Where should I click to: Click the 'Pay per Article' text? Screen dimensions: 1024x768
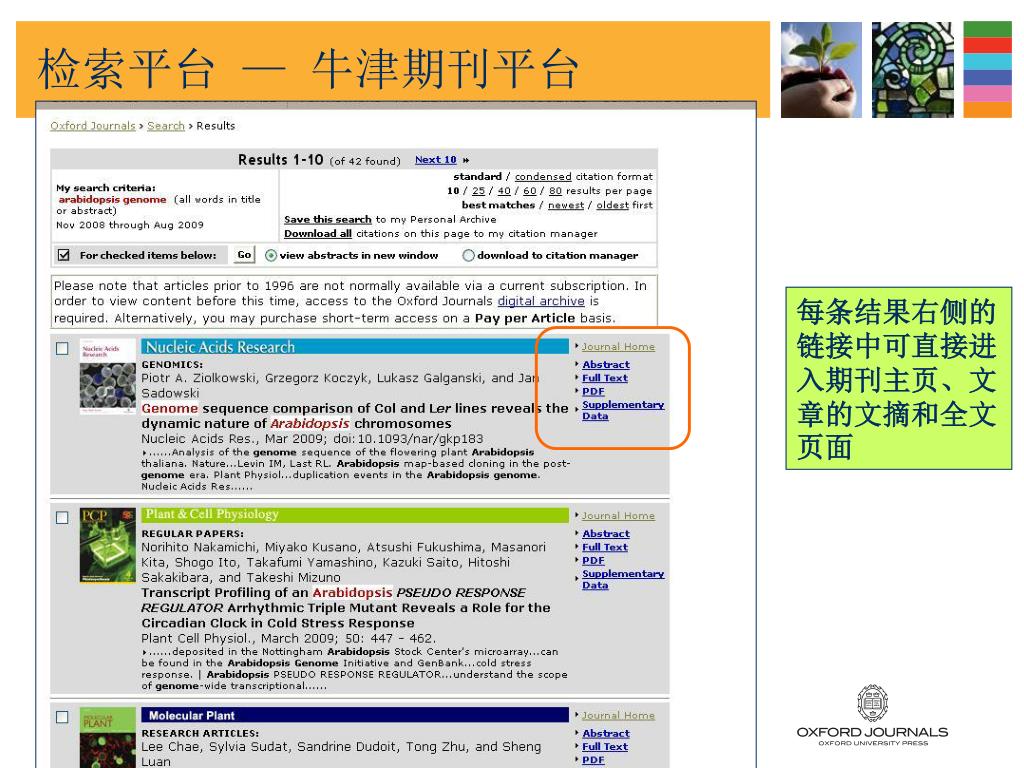coord(524,318)
